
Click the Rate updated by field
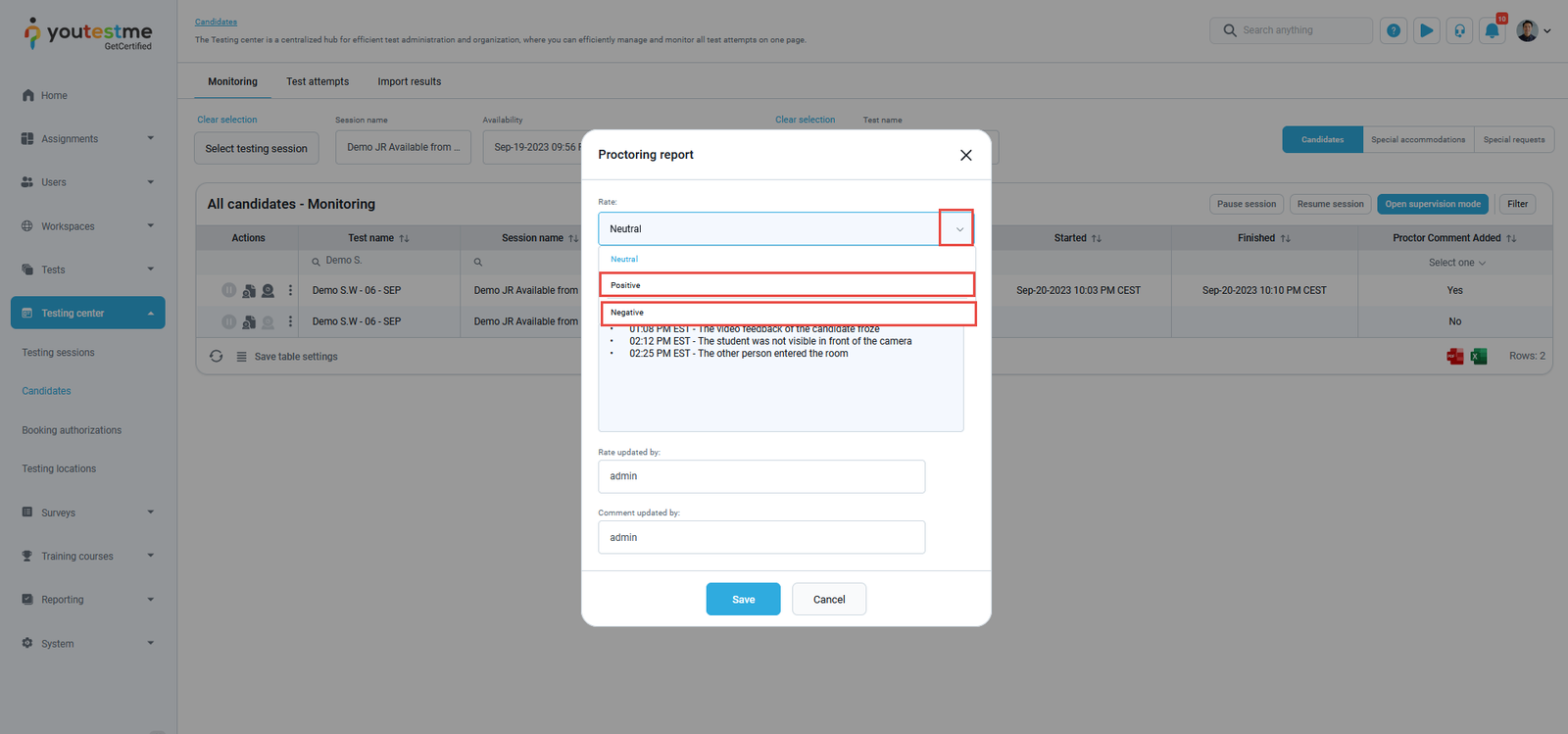[x=761, y=476]
